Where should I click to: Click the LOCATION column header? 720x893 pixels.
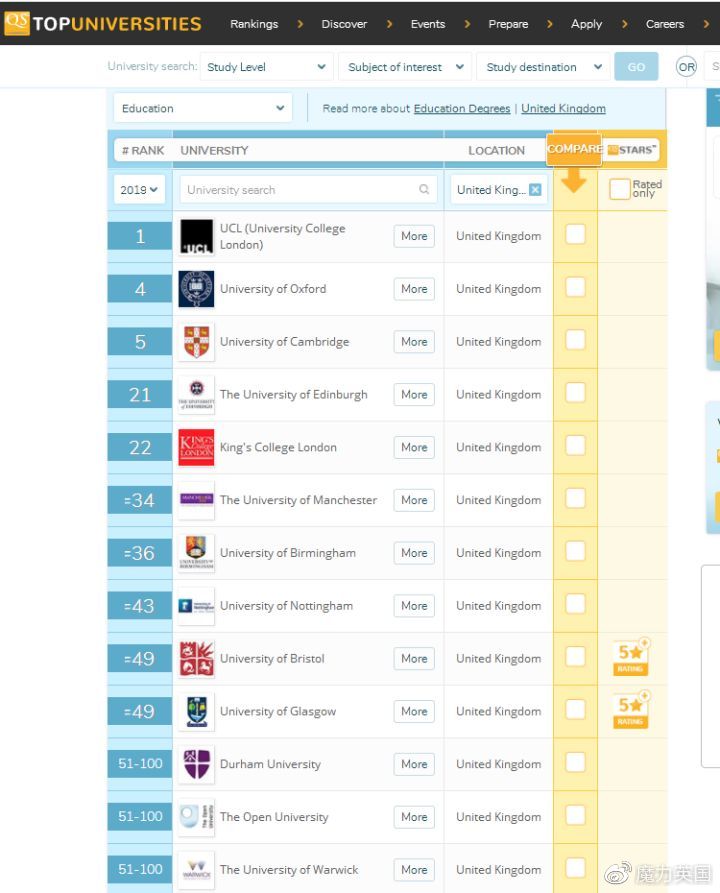coord(496,150)
